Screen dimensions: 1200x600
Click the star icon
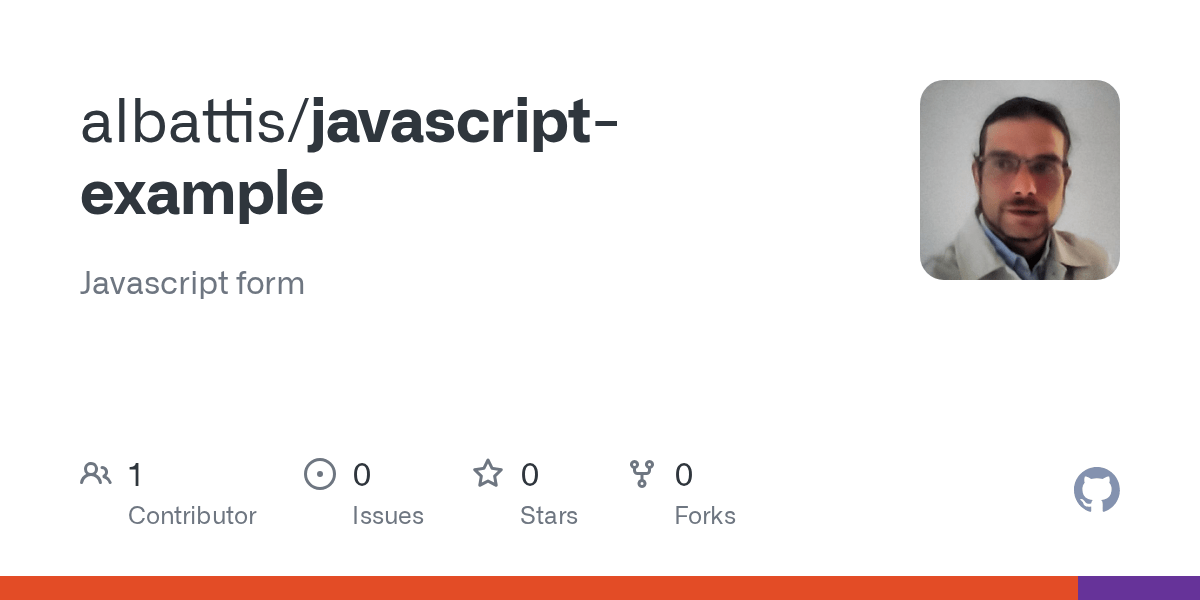click(488, 473)
